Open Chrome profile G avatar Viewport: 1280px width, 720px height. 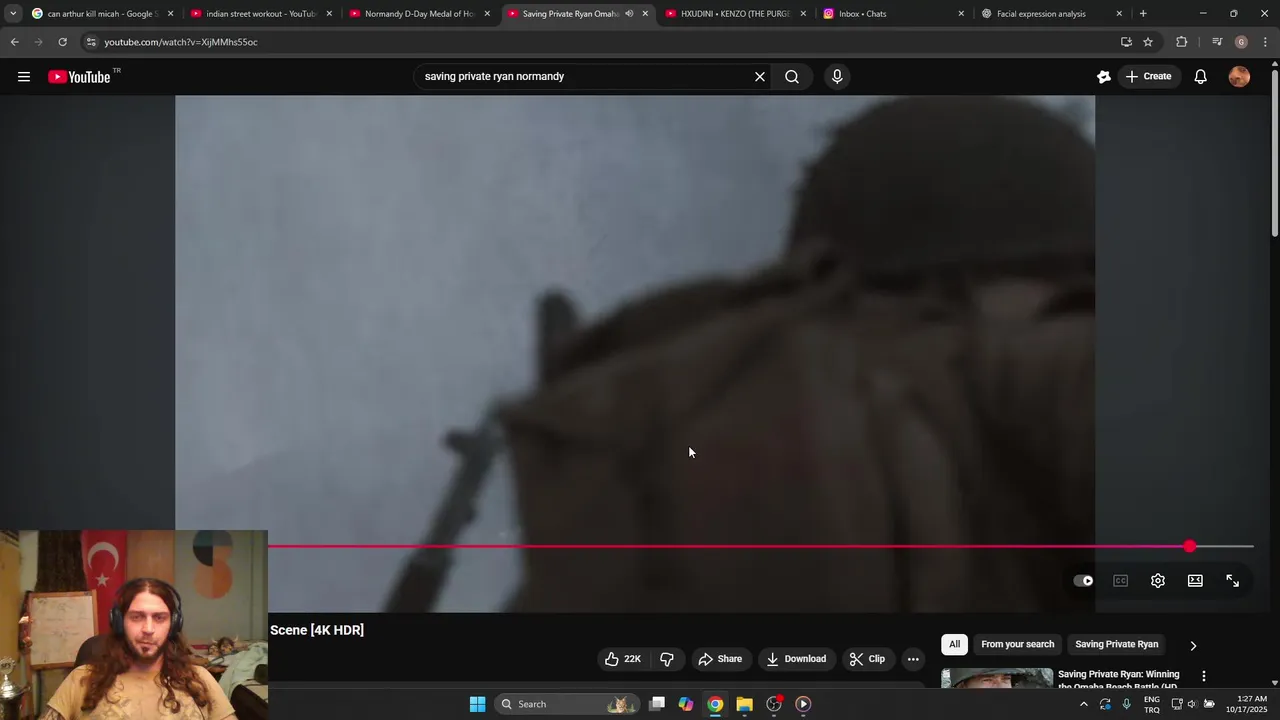click(x=1241, y=42)
